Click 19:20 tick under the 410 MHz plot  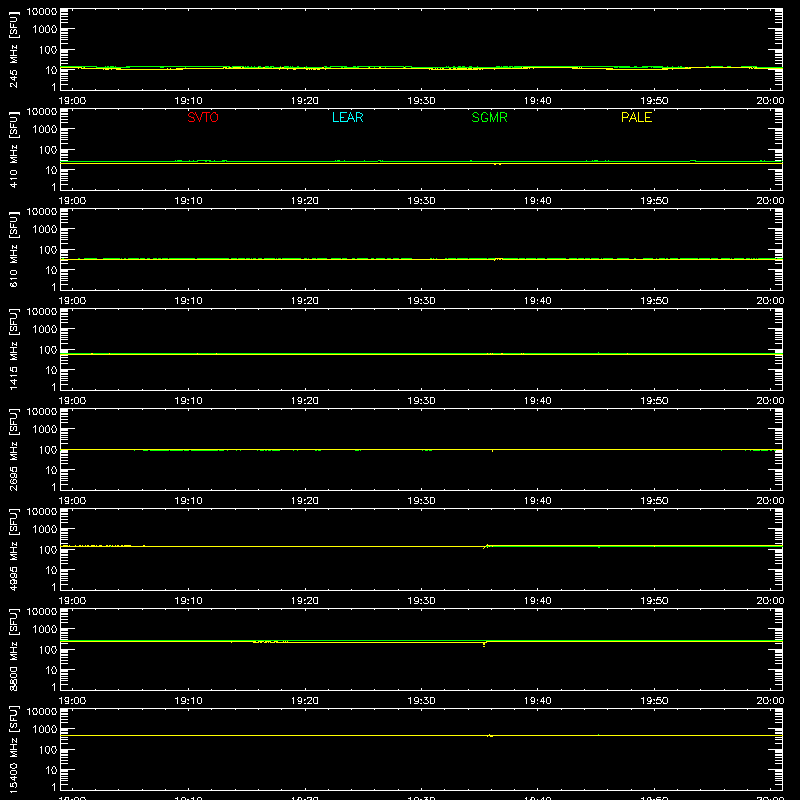pyautogui.click(x=305, y=201)
